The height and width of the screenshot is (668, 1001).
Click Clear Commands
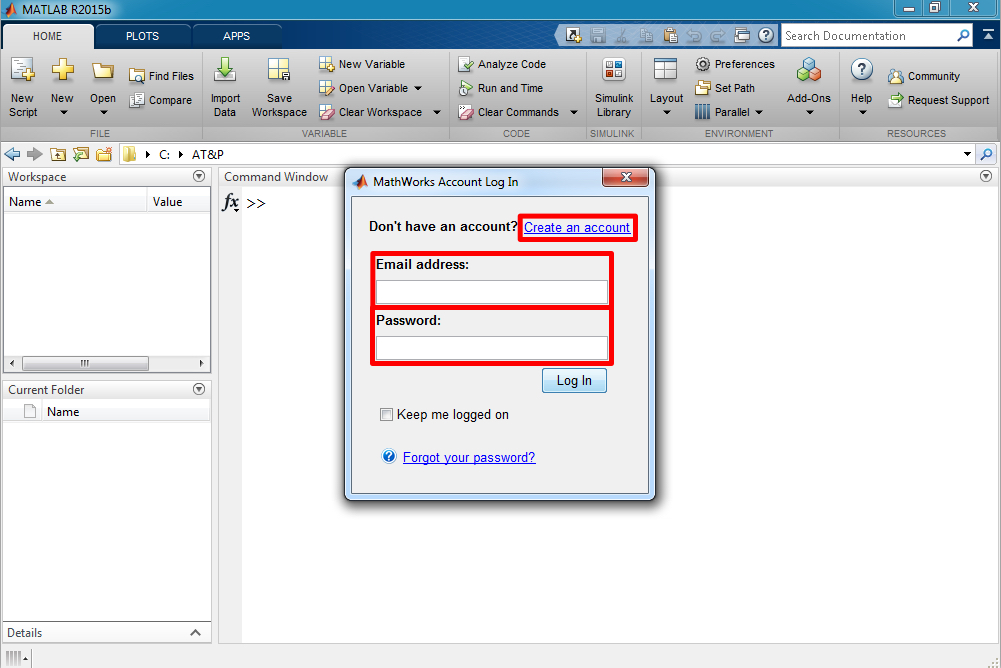tap(509, 112)
